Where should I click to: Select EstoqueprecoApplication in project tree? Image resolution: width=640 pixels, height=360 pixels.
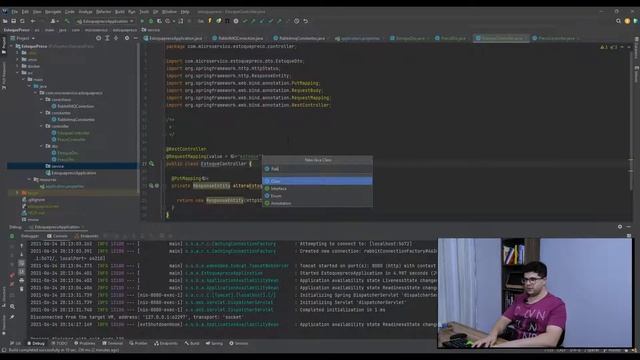coord(71,173)
